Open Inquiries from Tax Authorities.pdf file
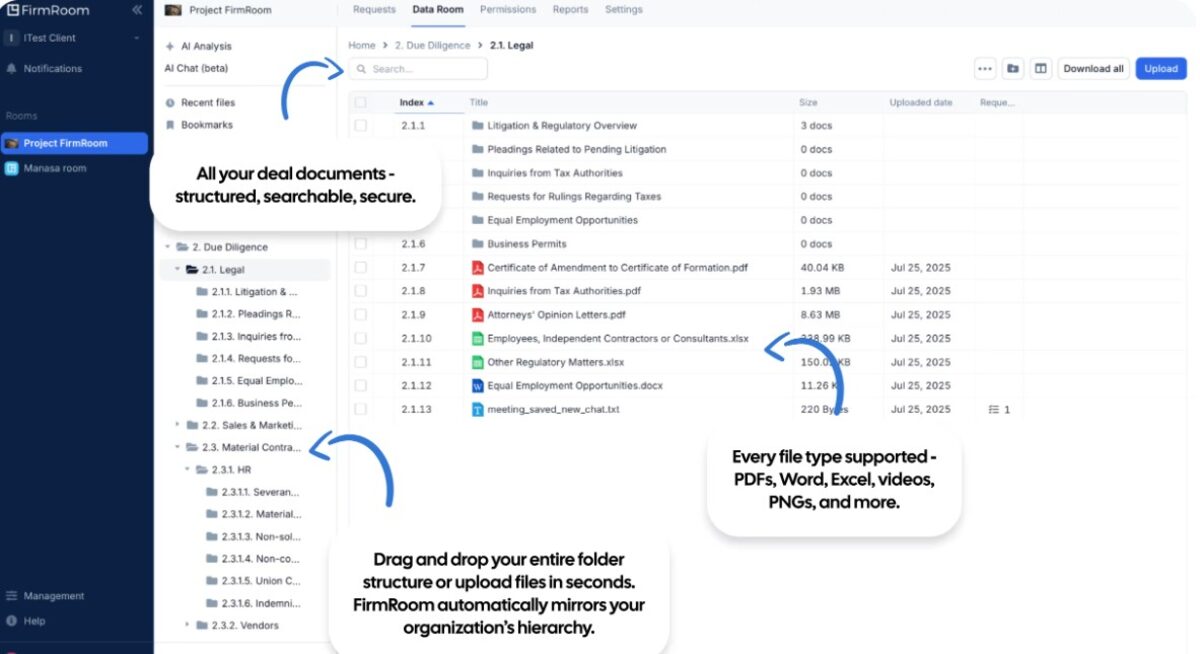Viewport: 1200px width, 654px height. click(x=564, y=291)
